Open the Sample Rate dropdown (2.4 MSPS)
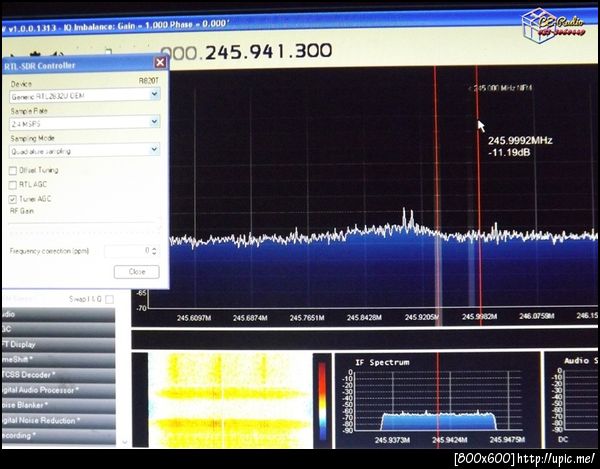The height and width of the screenshot is (469, 600). [85, 123]
